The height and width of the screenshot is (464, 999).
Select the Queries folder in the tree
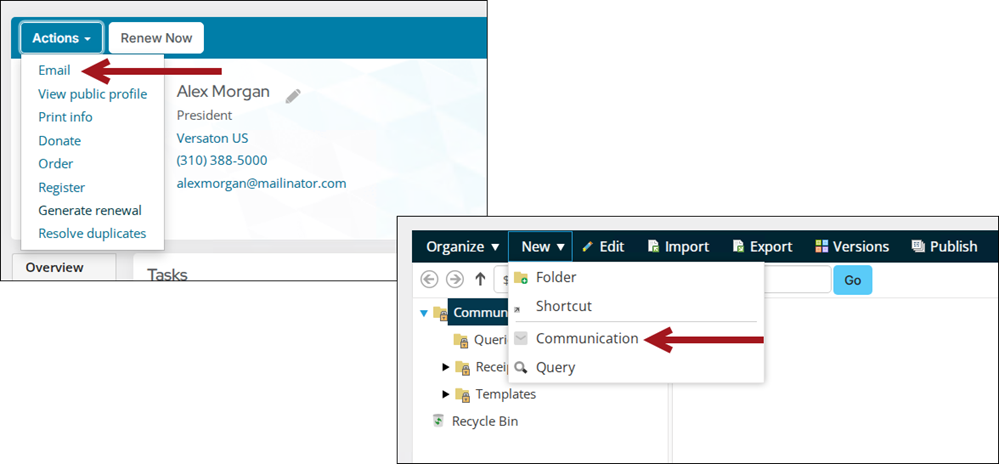[491, 340]
